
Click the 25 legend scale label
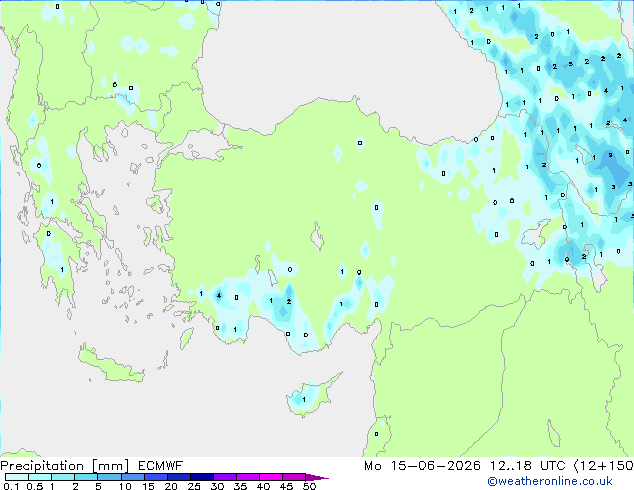point(194,486)
